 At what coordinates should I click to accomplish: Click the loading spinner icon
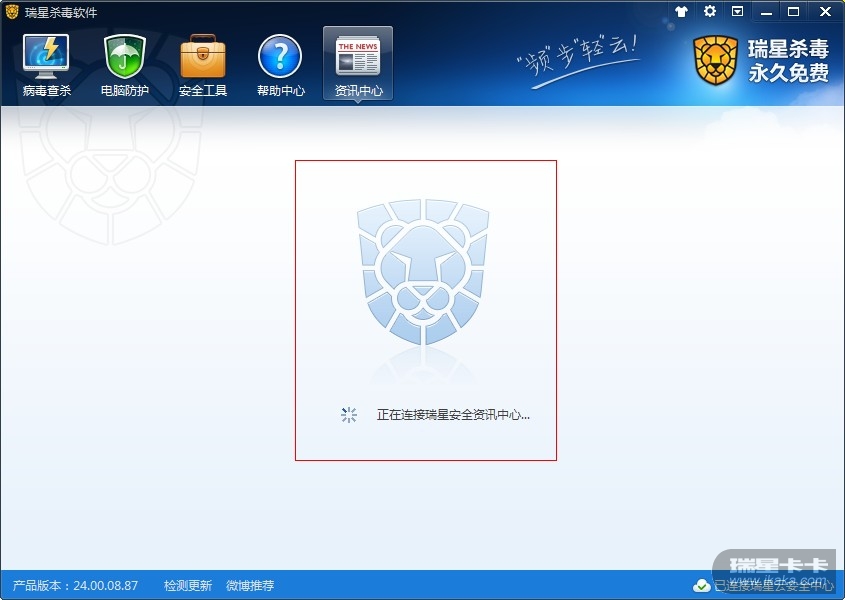tap(349, 415)
